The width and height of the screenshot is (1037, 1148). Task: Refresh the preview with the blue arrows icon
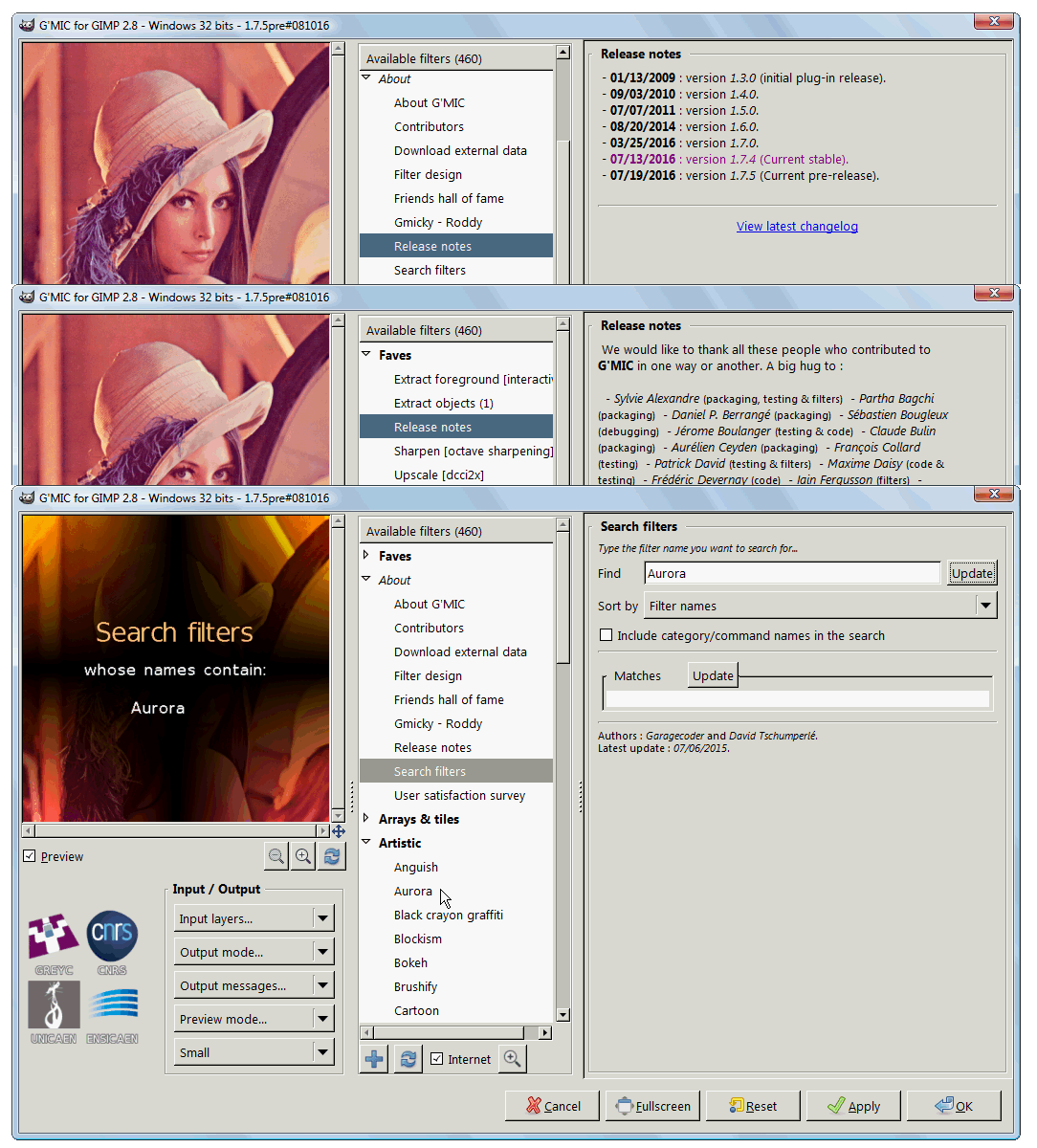click(332, 856)
